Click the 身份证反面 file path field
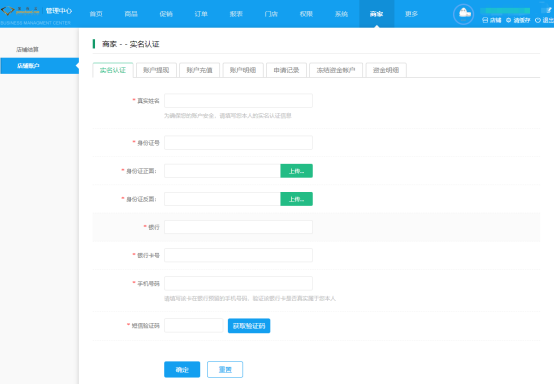Viewport: 554px width, 384px height. 222,199
